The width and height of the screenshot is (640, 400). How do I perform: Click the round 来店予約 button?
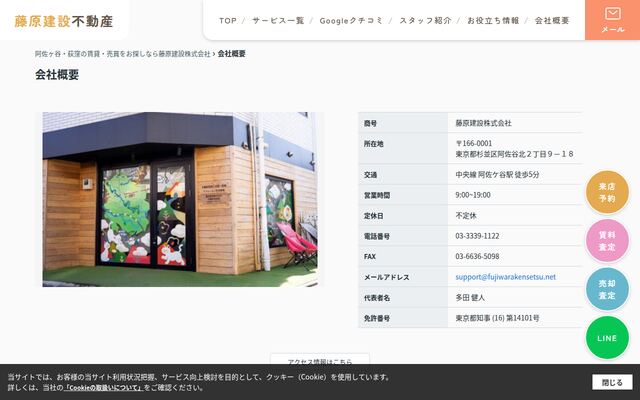pyautogui.click(x=607, y=192)
